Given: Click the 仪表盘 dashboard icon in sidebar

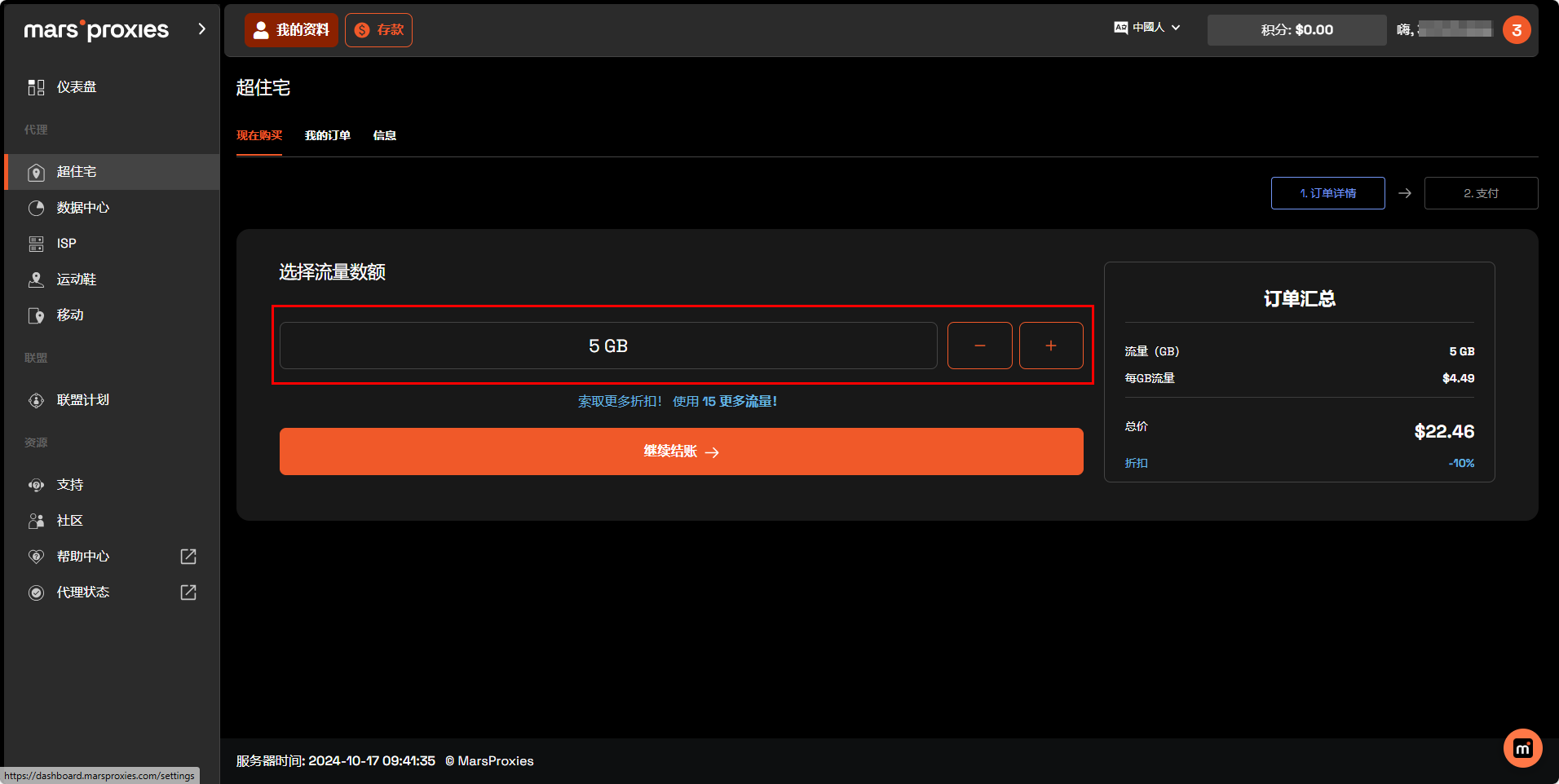Looking at the screenshot, I should (36, 87).
